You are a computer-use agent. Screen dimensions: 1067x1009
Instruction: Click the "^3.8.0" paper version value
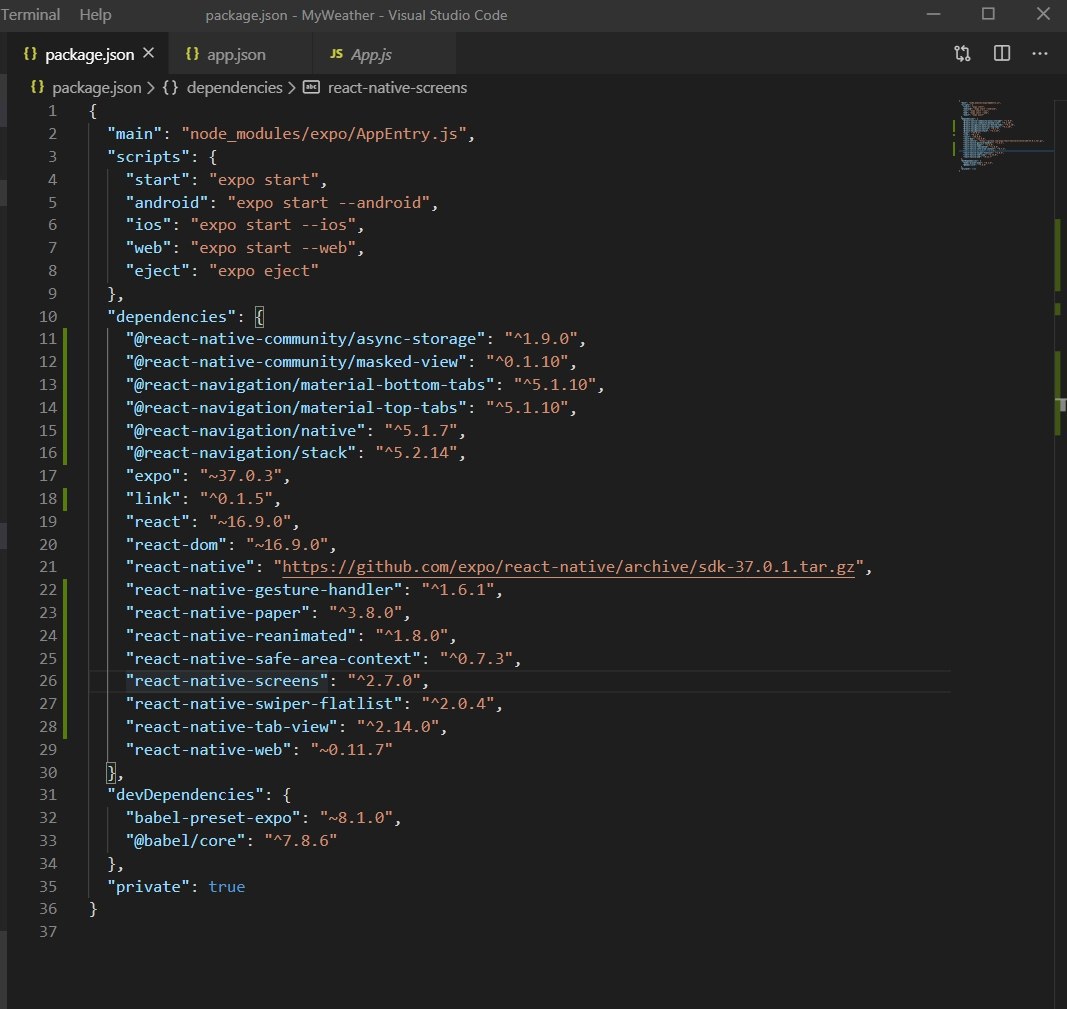tap(365, 612)
